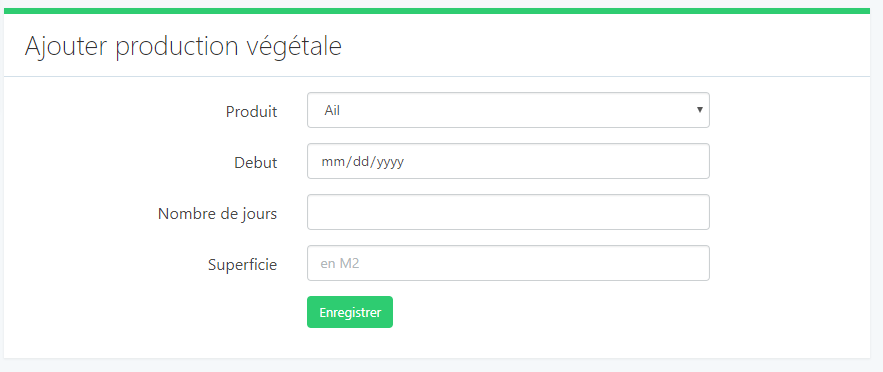Open the Produit dropdown showing Ail
This screenshot has height=372, width=883.
tap(508, 110)
